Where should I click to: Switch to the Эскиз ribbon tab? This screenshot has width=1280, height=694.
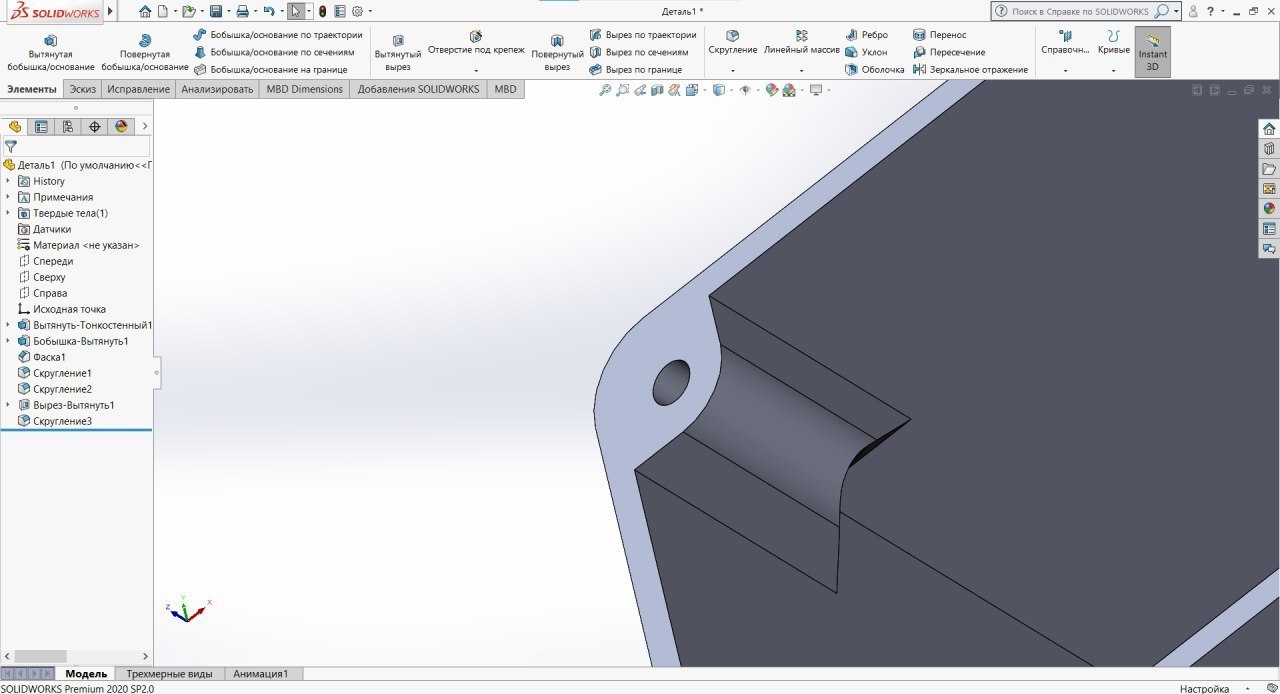click(x=82, y=89)
